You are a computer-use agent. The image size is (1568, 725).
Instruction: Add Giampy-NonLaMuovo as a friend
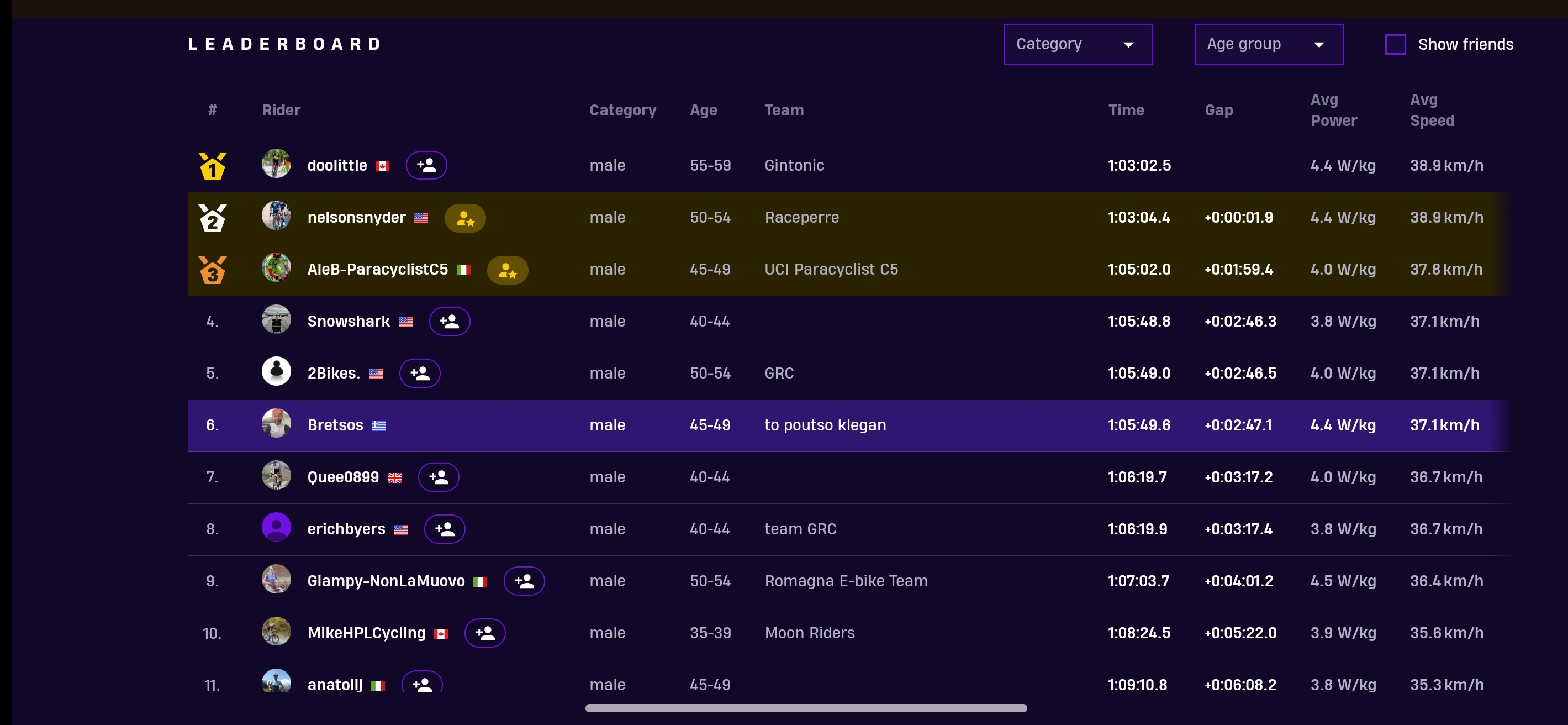pyautogui.click(x=524, y=581)
